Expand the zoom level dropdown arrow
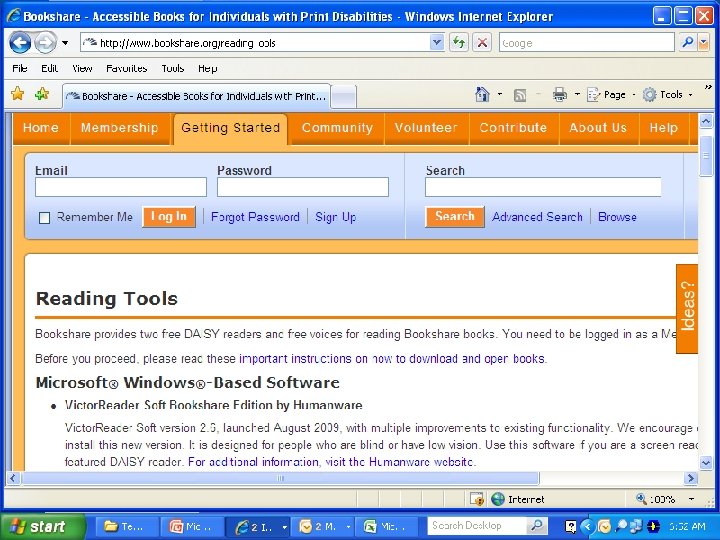Screen dimensions: 720x540 tap(691, 499)
